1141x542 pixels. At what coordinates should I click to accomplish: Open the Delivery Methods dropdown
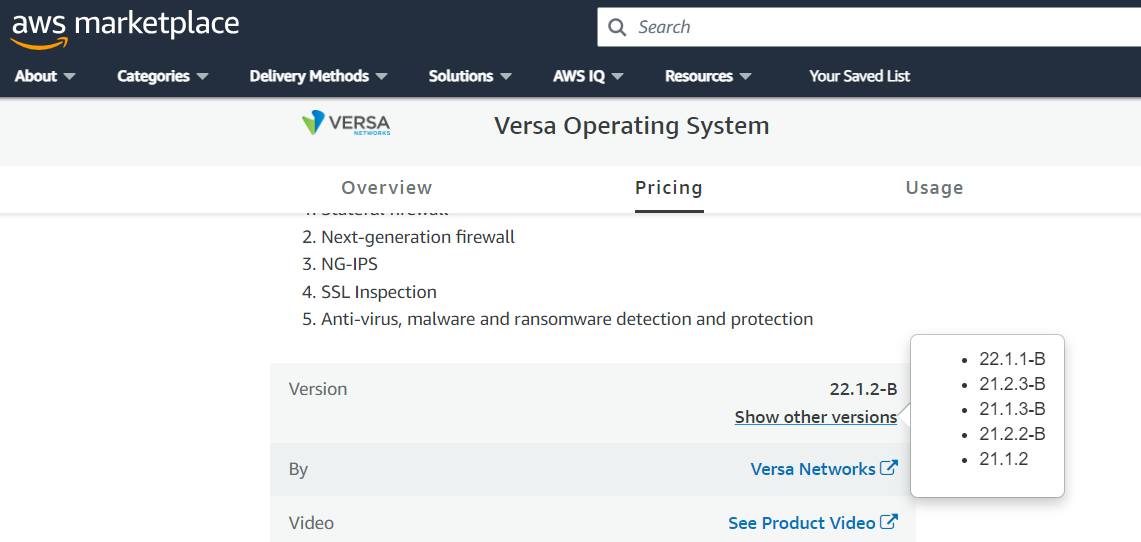coord(318,76)
